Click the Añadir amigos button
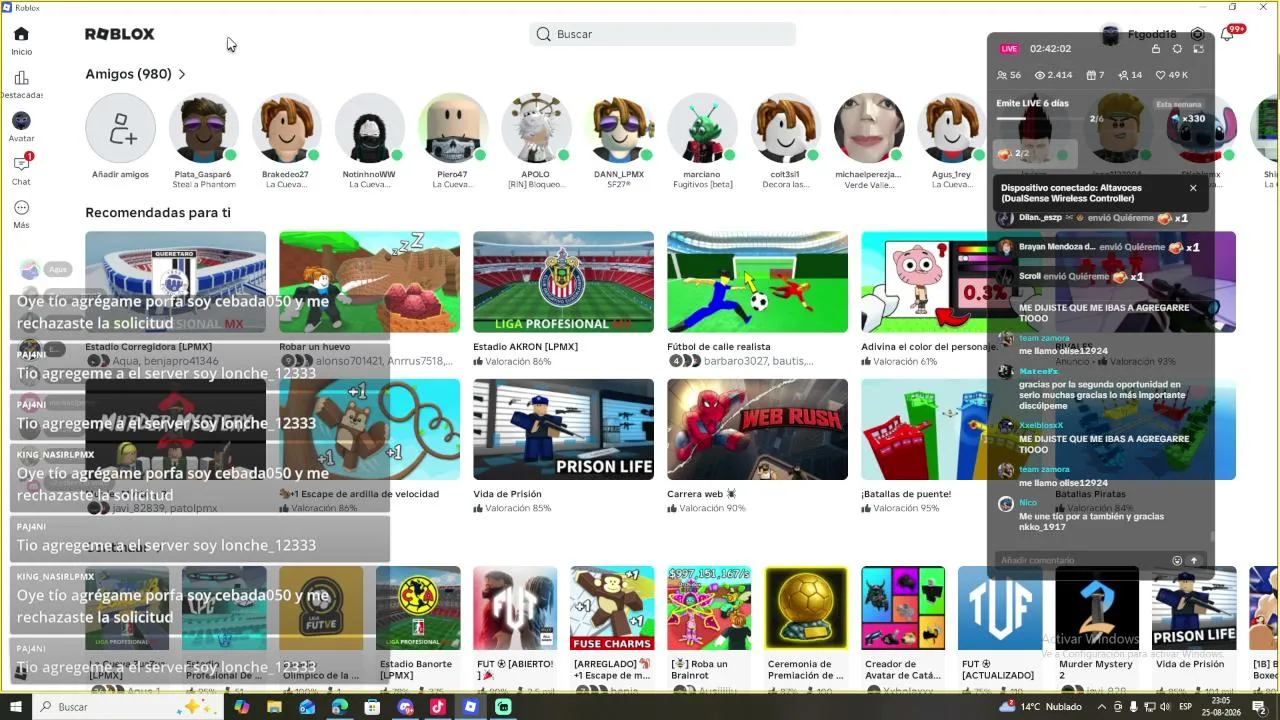 coord(120,129)
